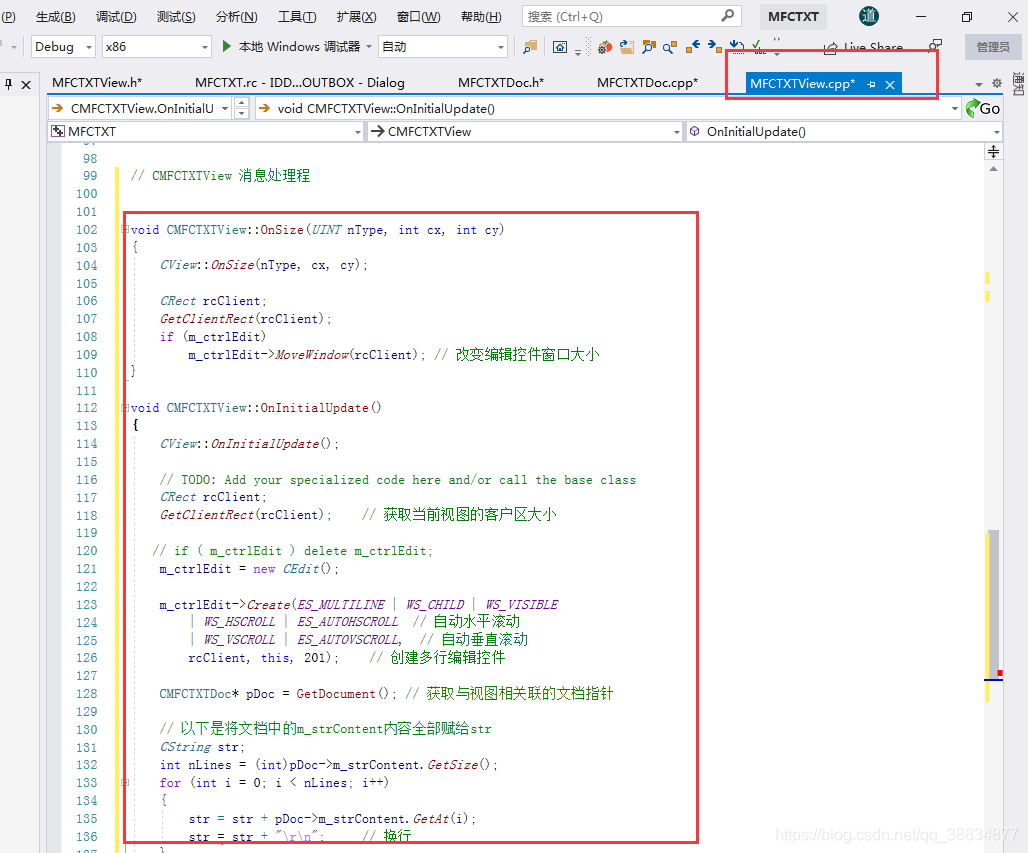Open the void CMFCTXTView::OnInitialUpdate() dropdown
The image size is (1028, 853).
coord(609,108)
